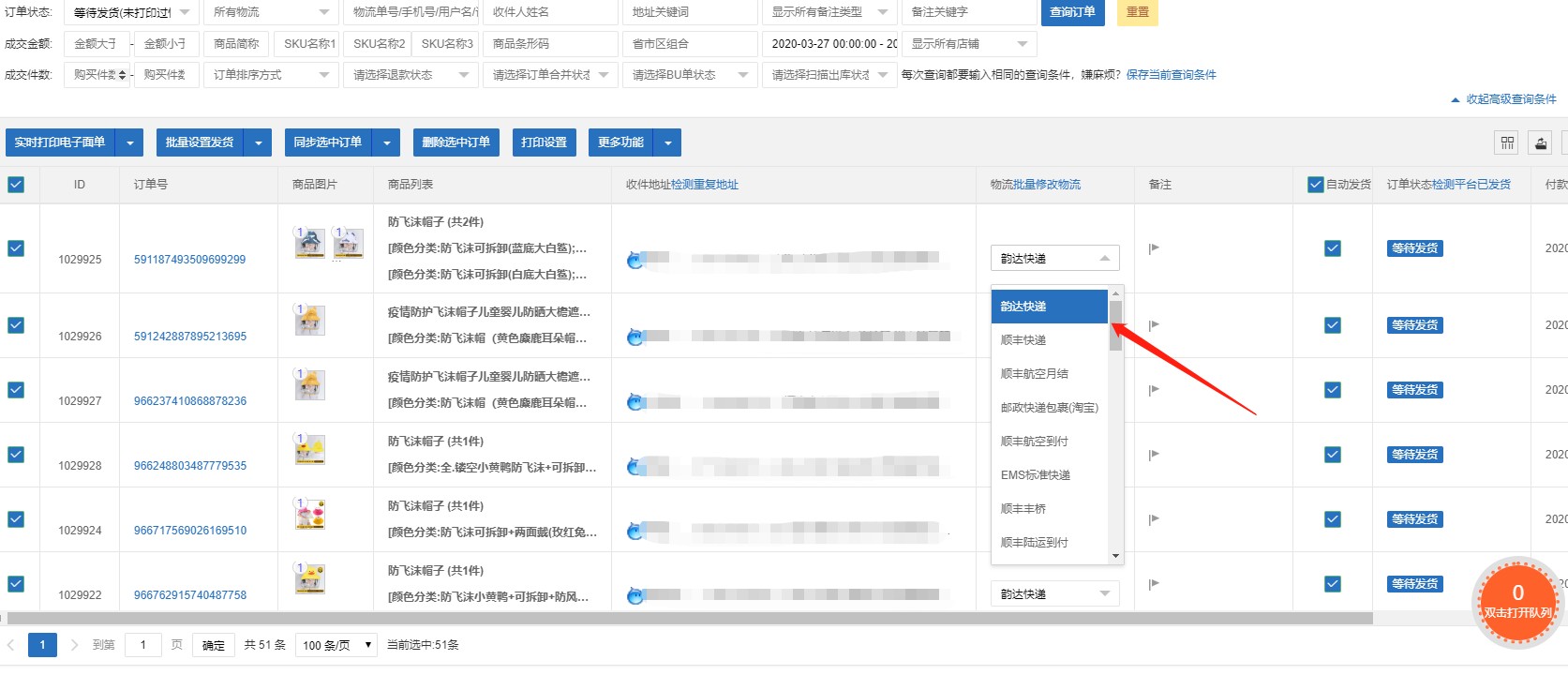The width and height of the screenshot is (1568, 690).
Task: Uncheck the 自动发货 header checkbox
Action: tap(1315, 185)
